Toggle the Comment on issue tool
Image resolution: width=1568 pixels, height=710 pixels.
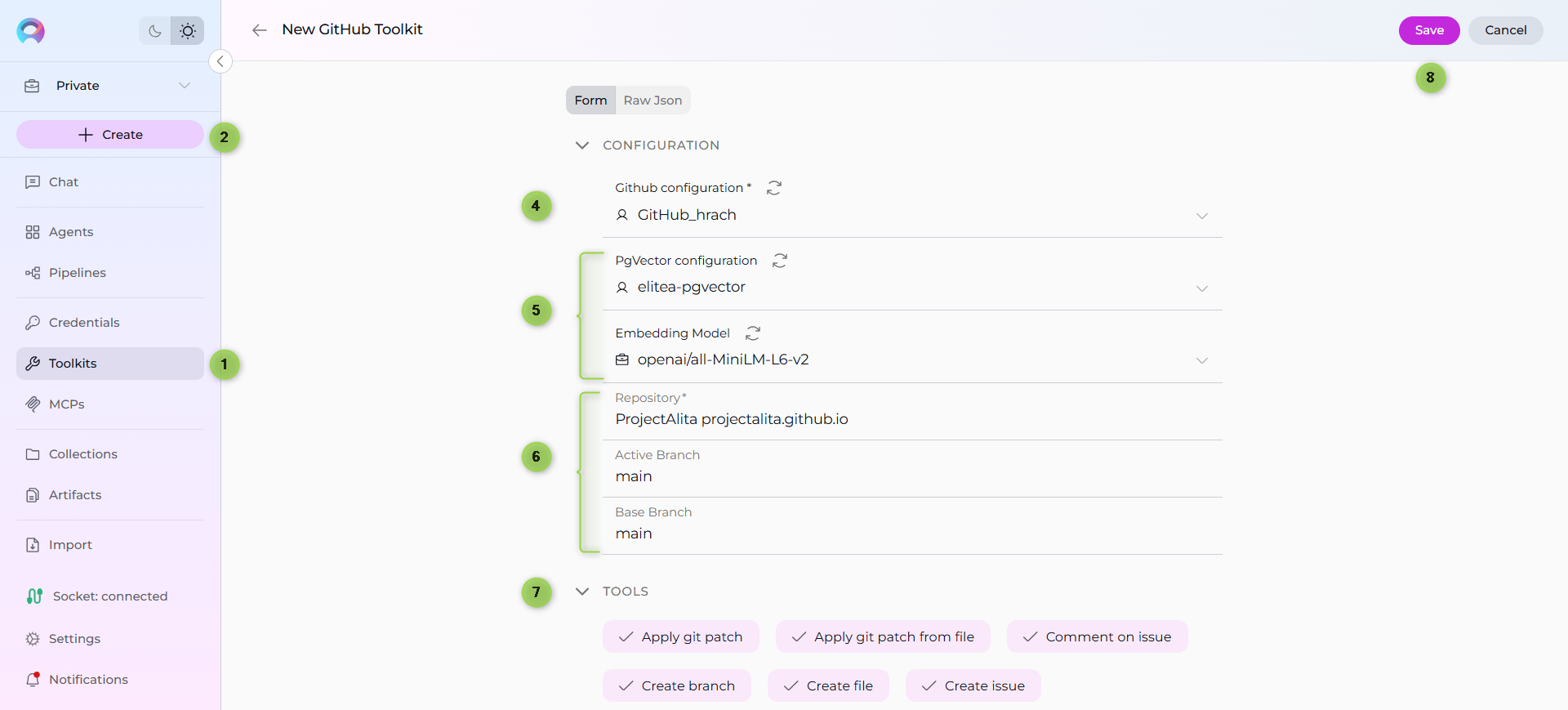click(x=1097, y=636)
